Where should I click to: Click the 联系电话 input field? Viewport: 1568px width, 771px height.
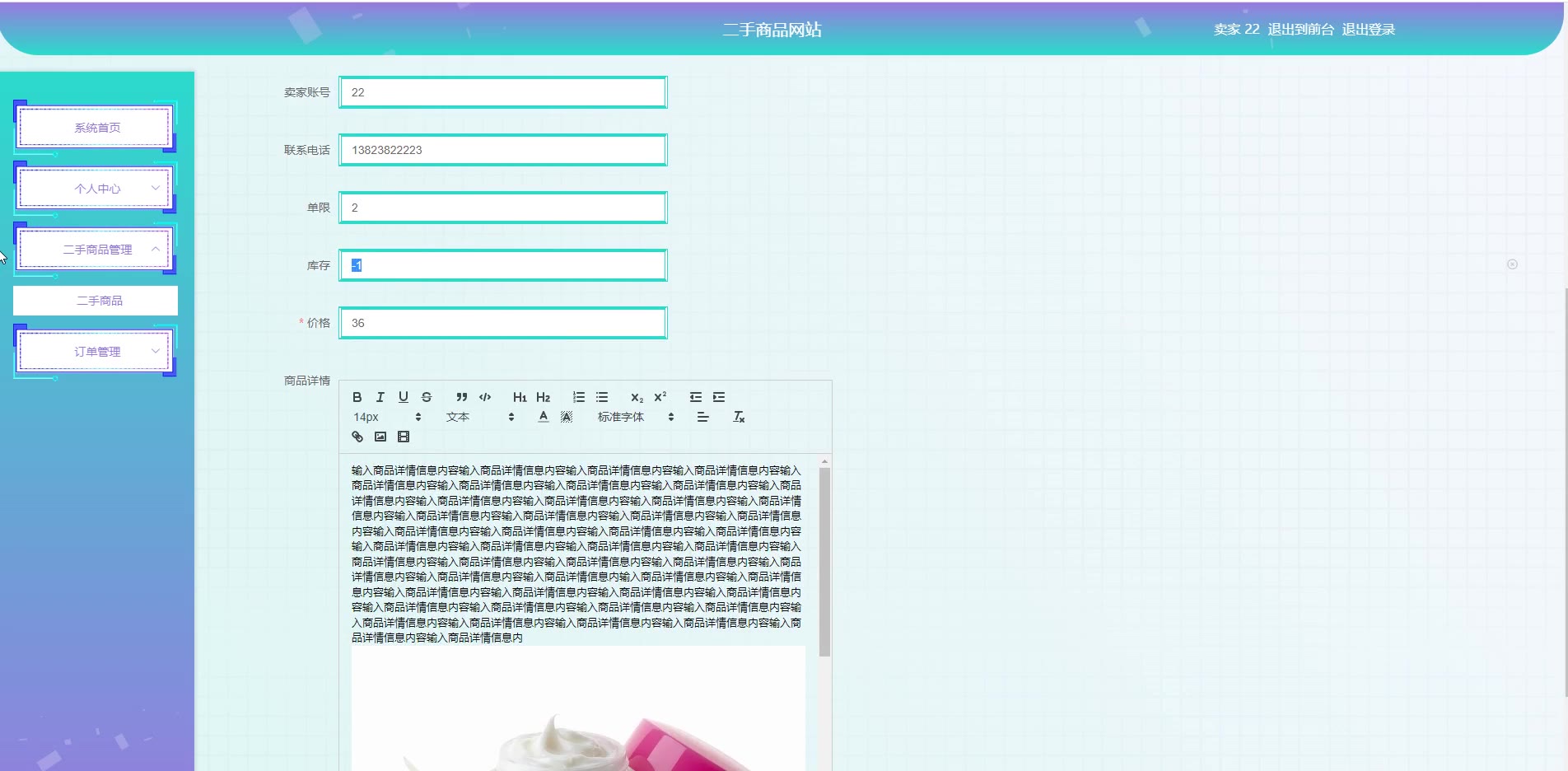503,150
